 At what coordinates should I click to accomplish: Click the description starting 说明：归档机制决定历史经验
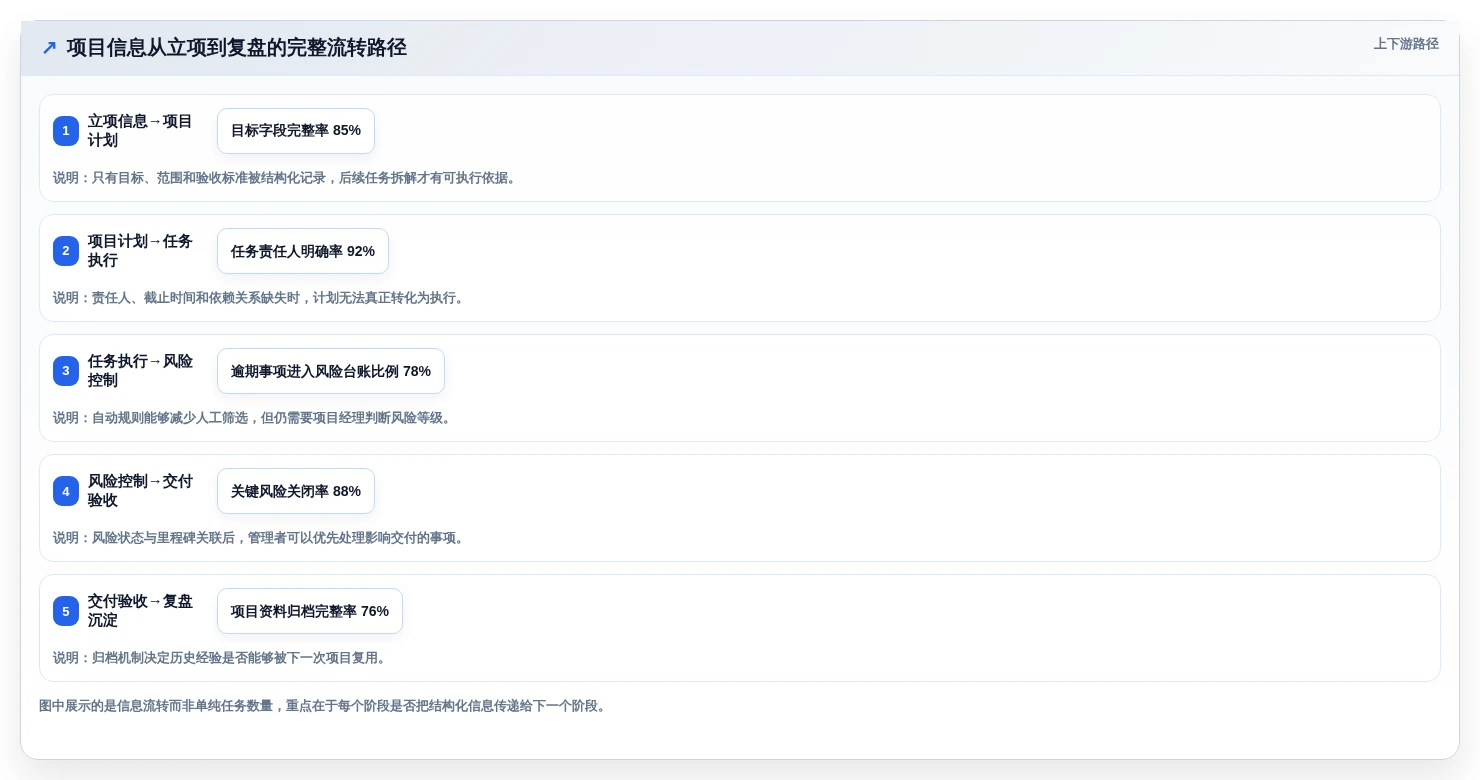tap(221, 658)
